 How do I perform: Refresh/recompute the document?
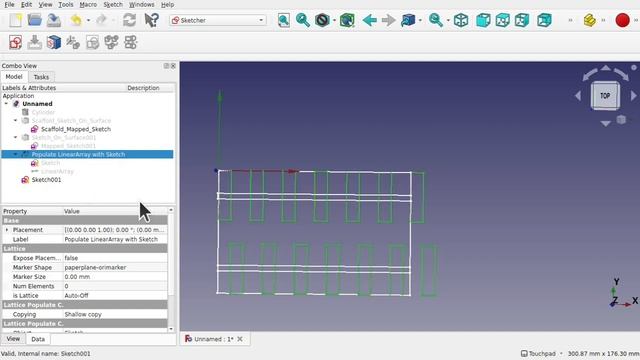point(129,20)
